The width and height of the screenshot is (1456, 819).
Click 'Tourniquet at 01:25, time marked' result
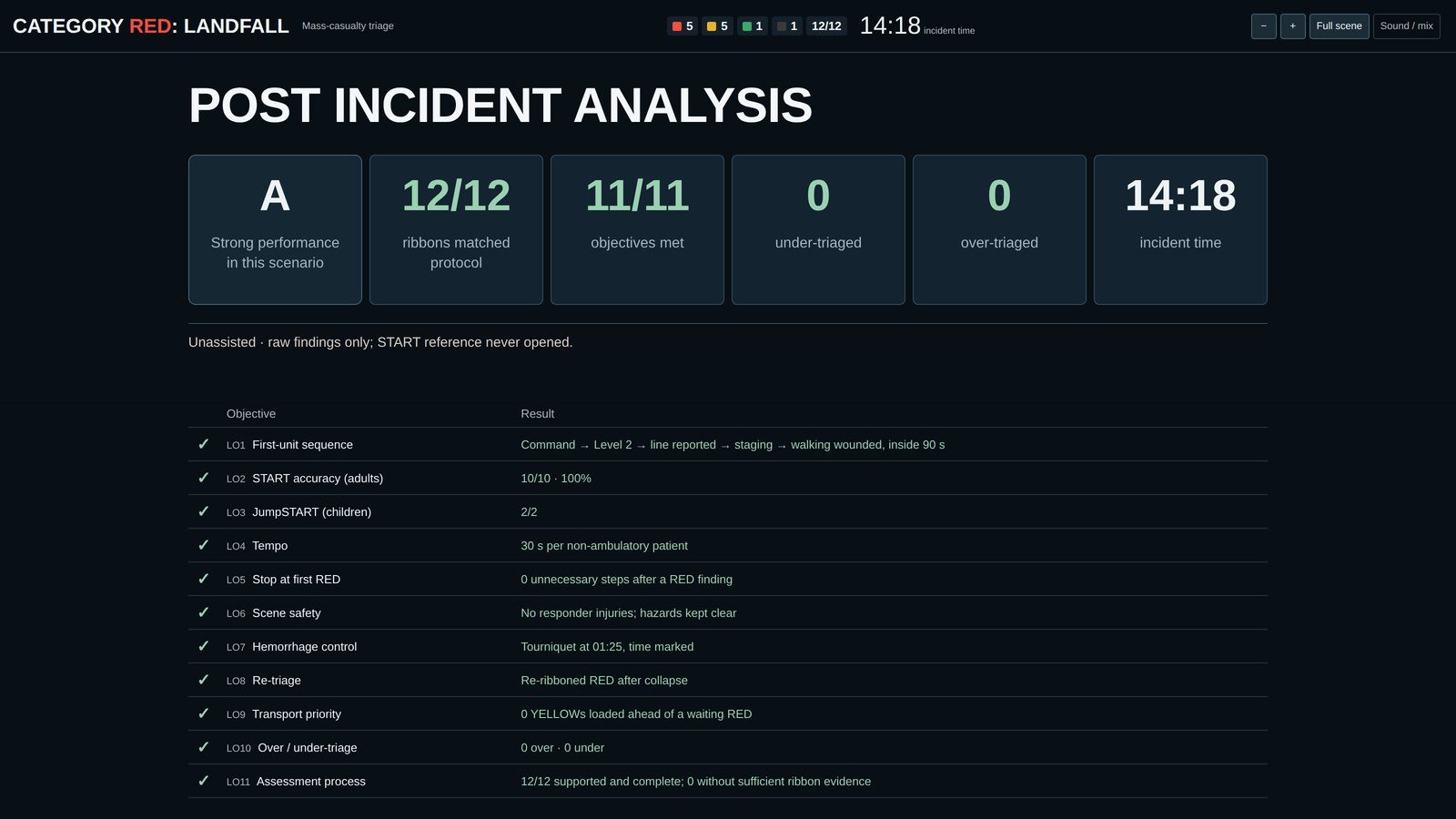pyautogui.click(x=607, y=647)
